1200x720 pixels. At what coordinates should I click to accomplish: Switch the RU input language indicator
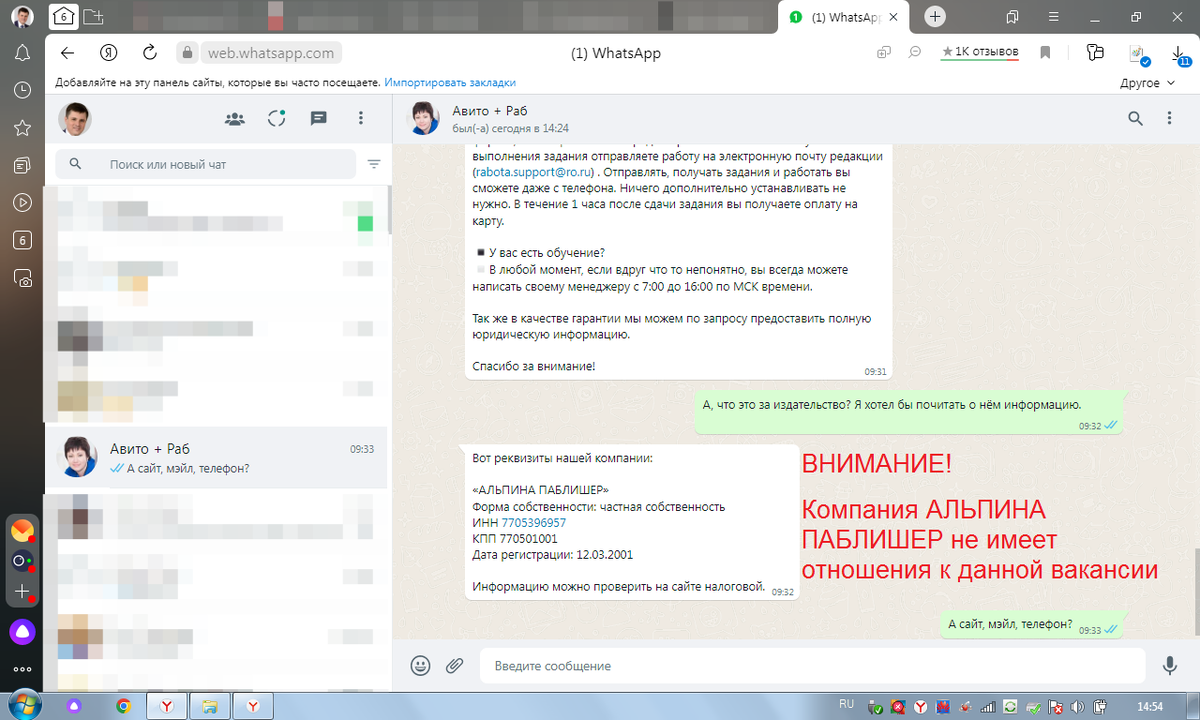[x=846, y=704]
